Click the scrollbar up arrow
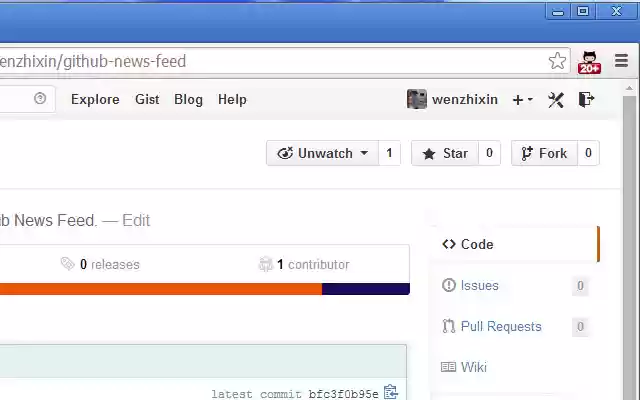This screenshot has height=400, width=640. click(629, 88)
